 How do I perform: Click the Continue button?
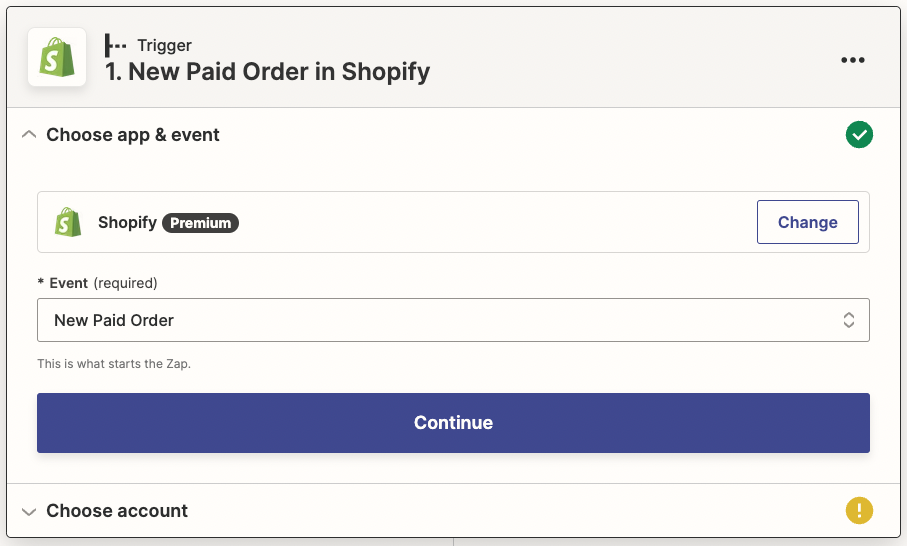click(453, 423)
